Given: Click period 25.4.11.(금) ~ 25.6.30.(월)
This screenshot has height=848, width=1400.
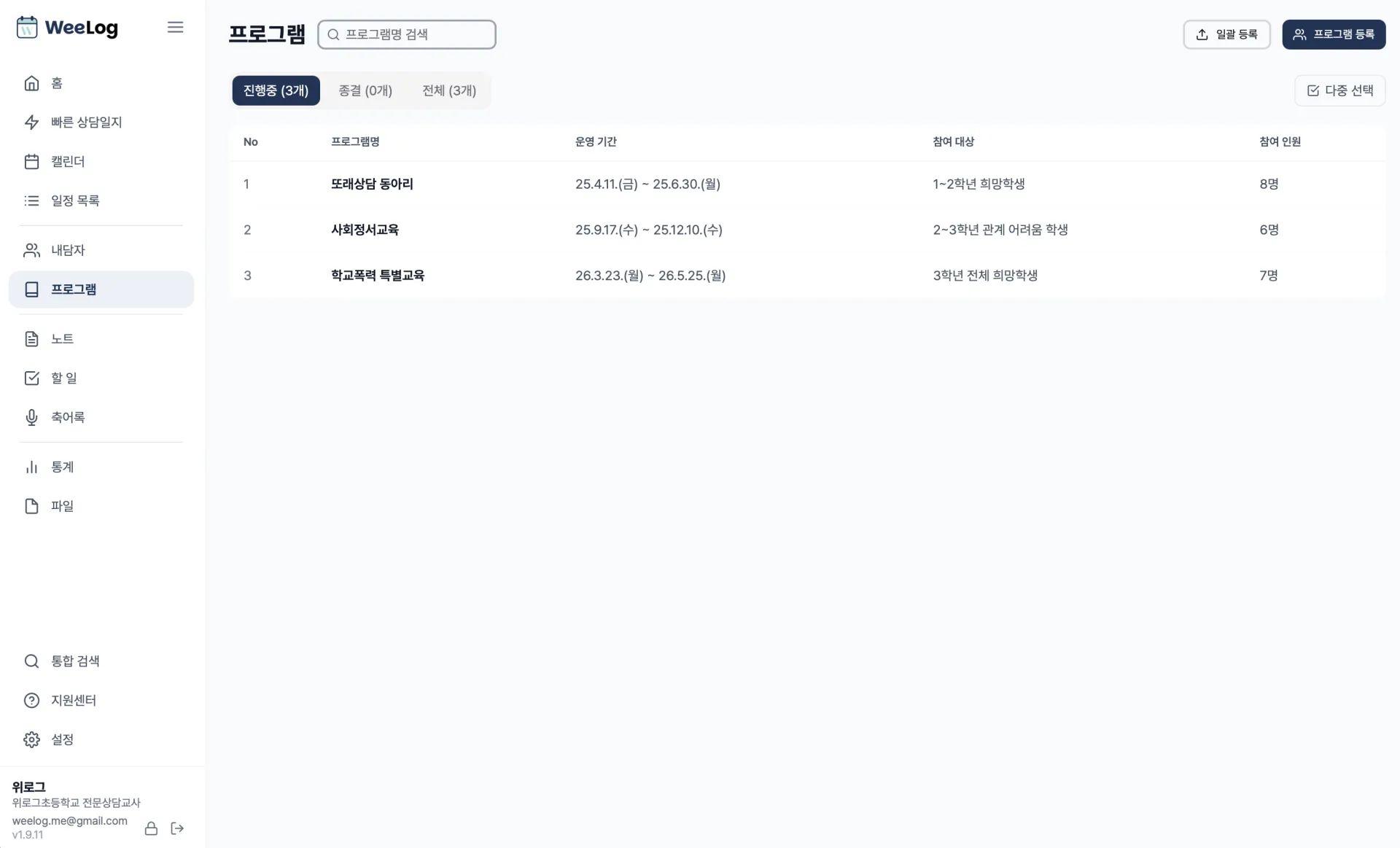Looking at the screenshot, I should (647, 184).
